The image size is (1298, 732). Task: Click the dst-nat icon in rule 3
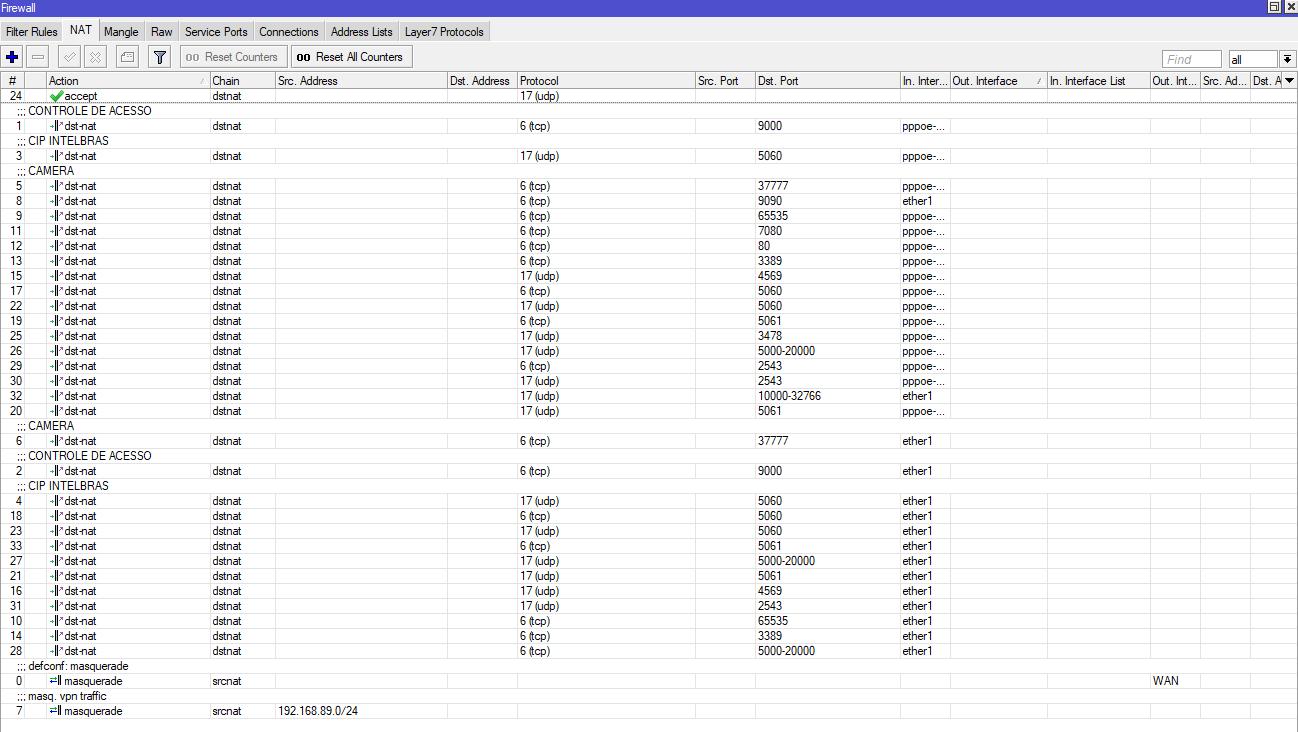coord(56,156)
